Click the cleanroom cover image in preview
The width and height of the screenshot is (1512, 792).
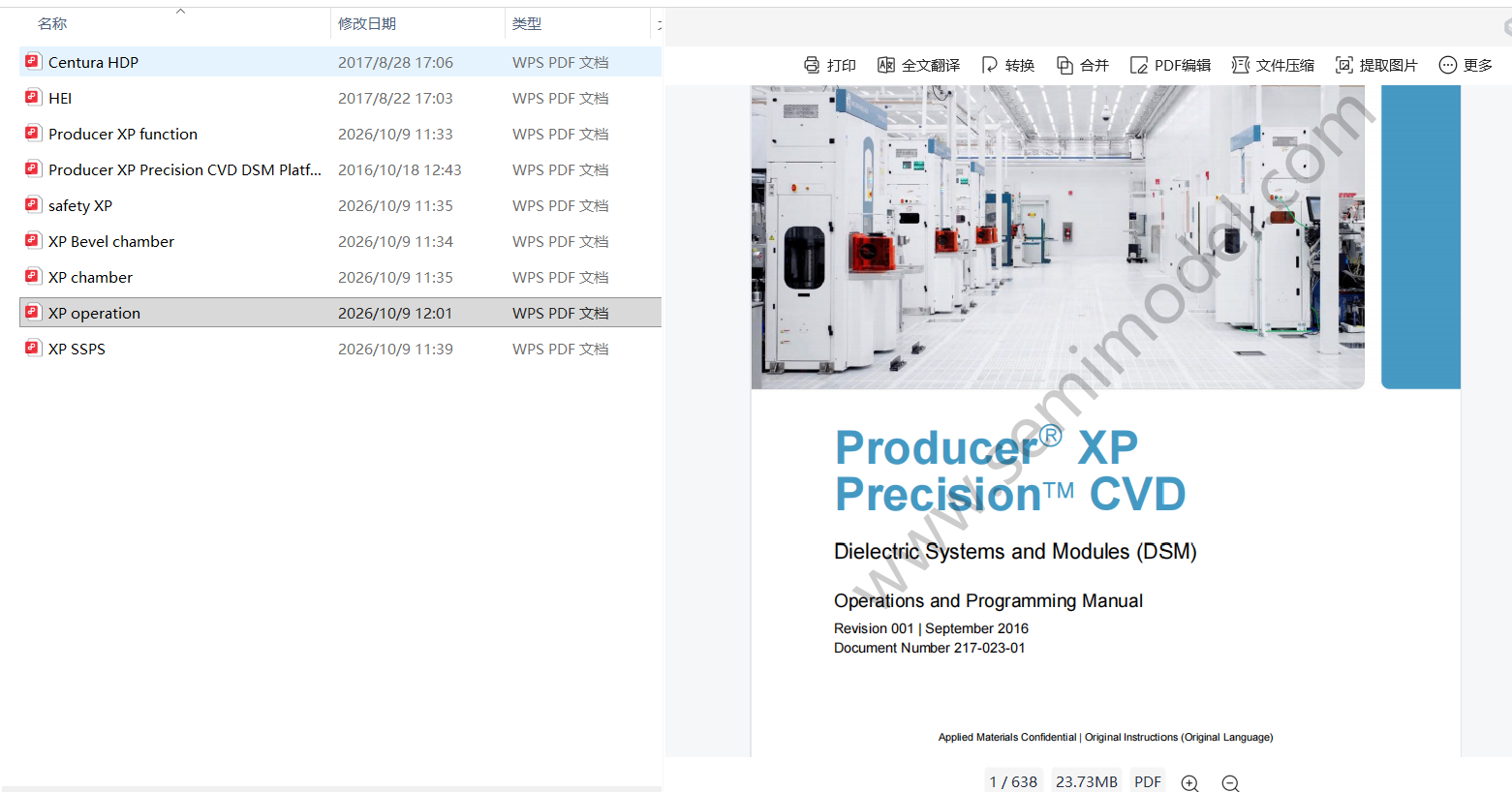click(1058, 237)
